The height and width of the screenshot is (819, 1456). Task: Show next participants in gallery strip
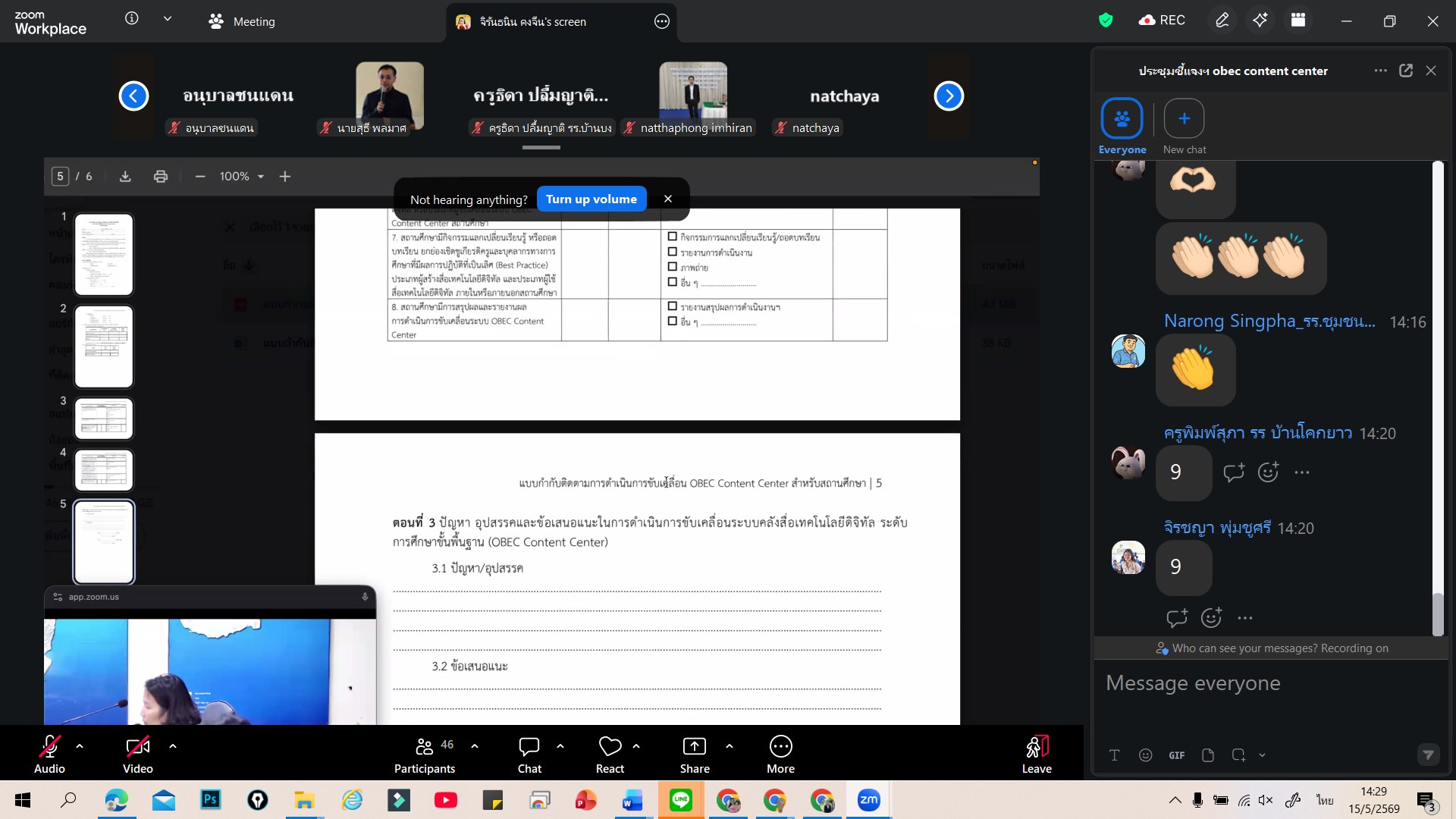949,96
